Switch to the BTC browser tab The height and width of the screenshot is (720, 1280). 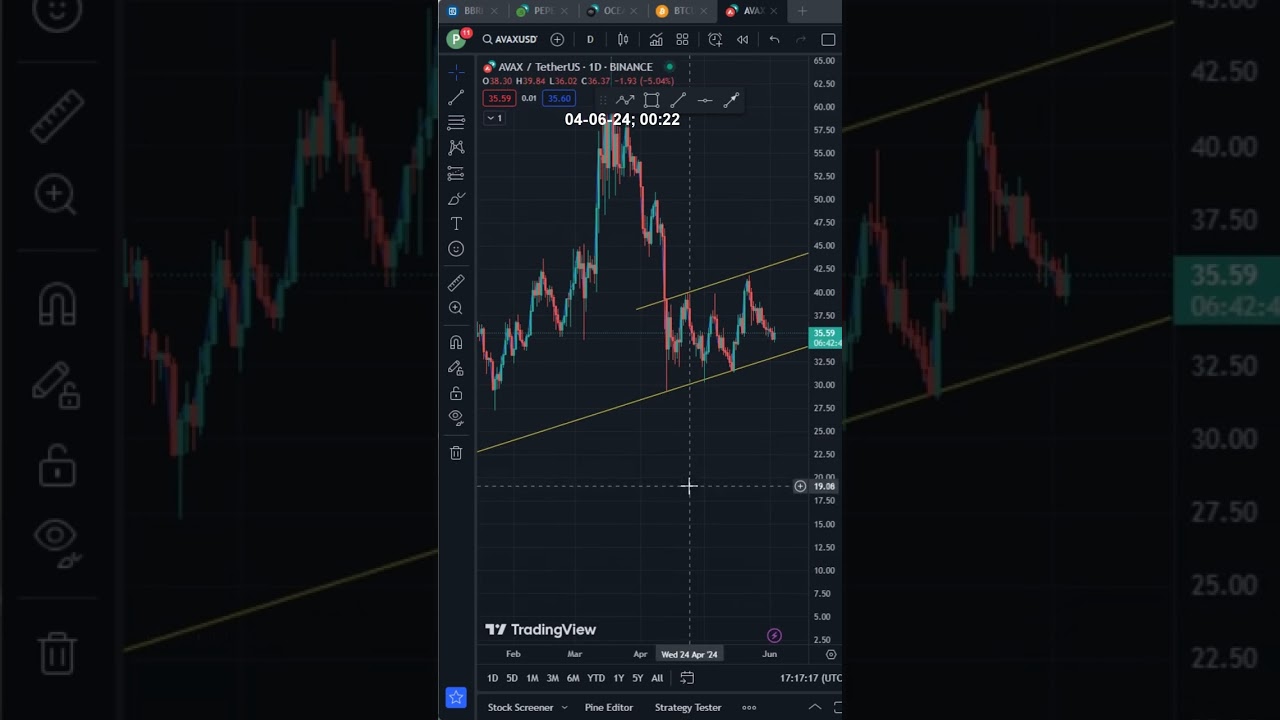tap(680, 11)
